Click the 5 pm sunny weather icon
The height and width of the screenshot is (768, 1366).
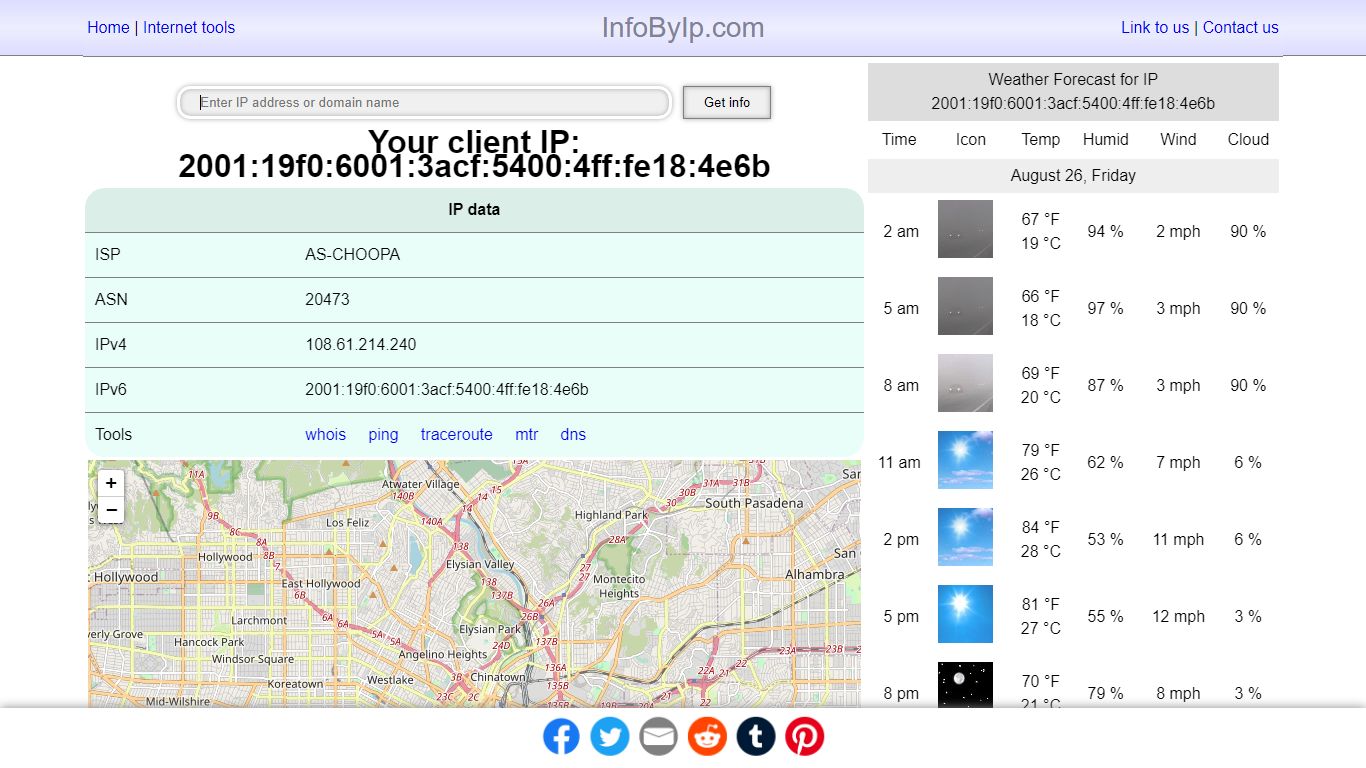click(965, 614)
